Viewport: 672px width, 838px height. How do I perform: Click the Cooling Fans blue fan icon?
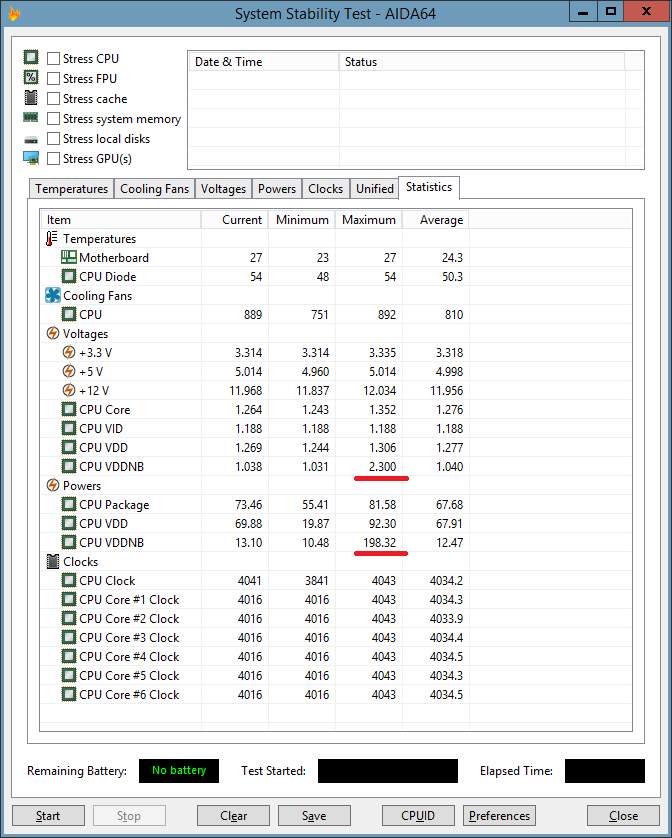click(53, 296)
